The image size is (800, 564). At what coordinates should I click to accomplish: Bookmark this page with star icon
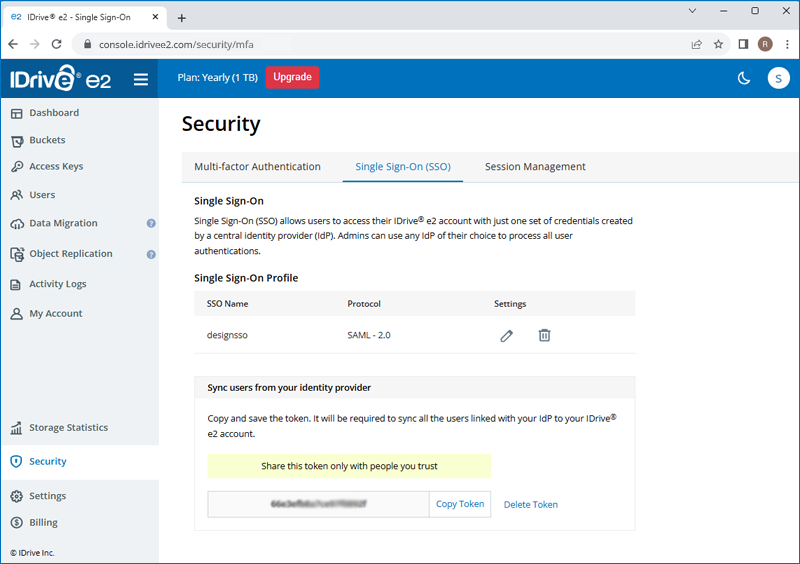coord(718,44)
